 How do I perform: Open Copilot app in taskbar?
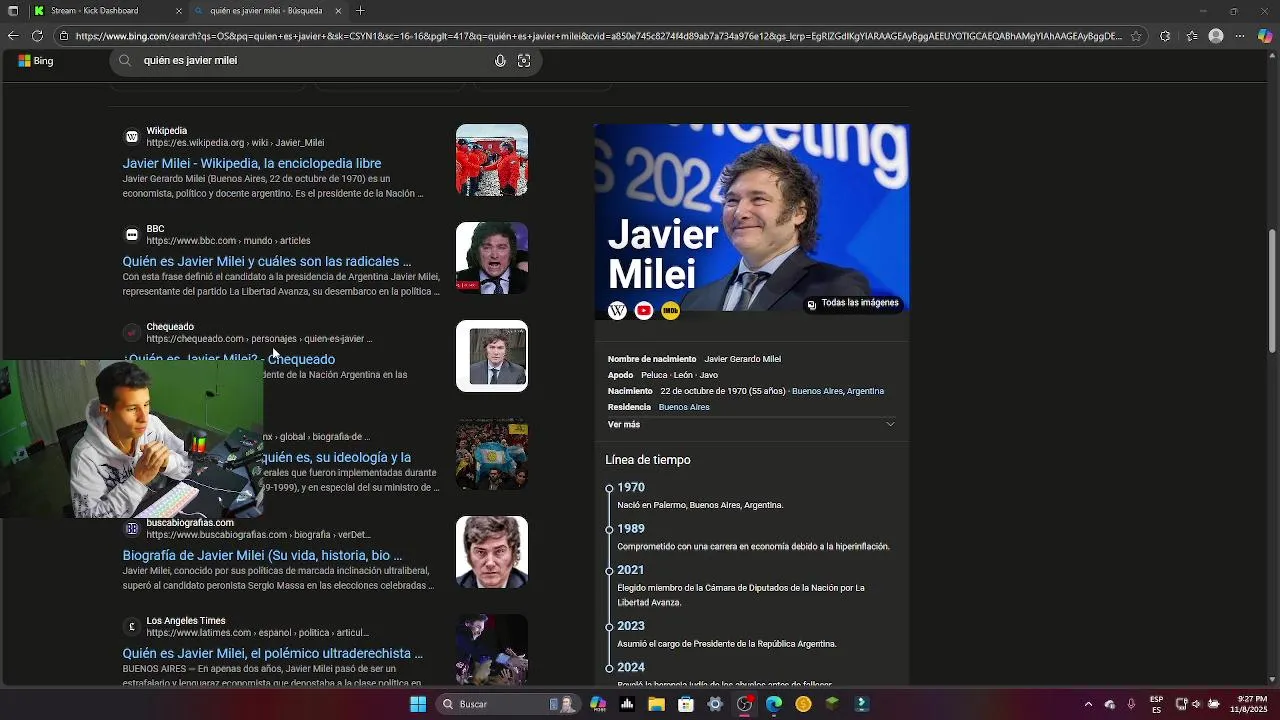(598, 704)
